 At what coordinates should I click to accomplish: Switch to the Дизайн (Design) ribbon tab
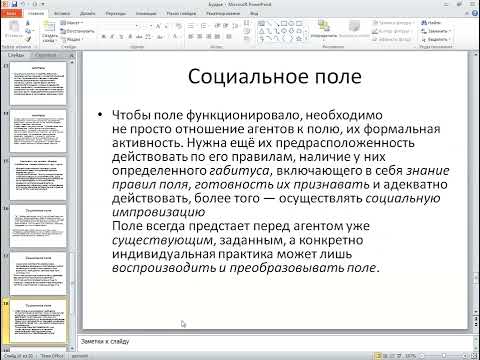pyautogui.click(x=88, y=14)
